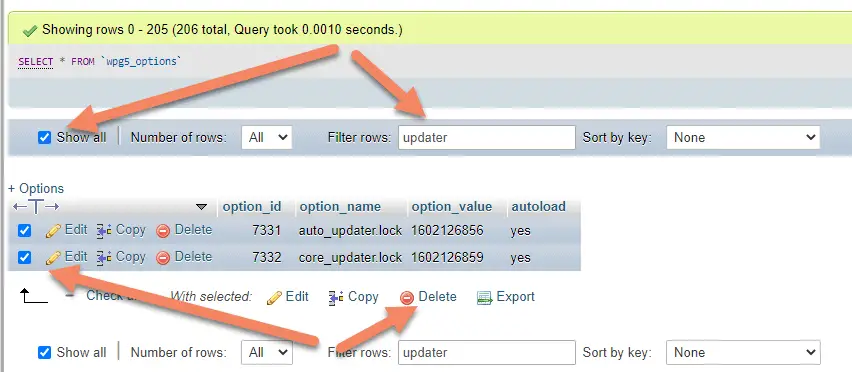Click red Delete icon for auto_updater.lock row
The image size is (852, 372).
[x=163, y=231]
